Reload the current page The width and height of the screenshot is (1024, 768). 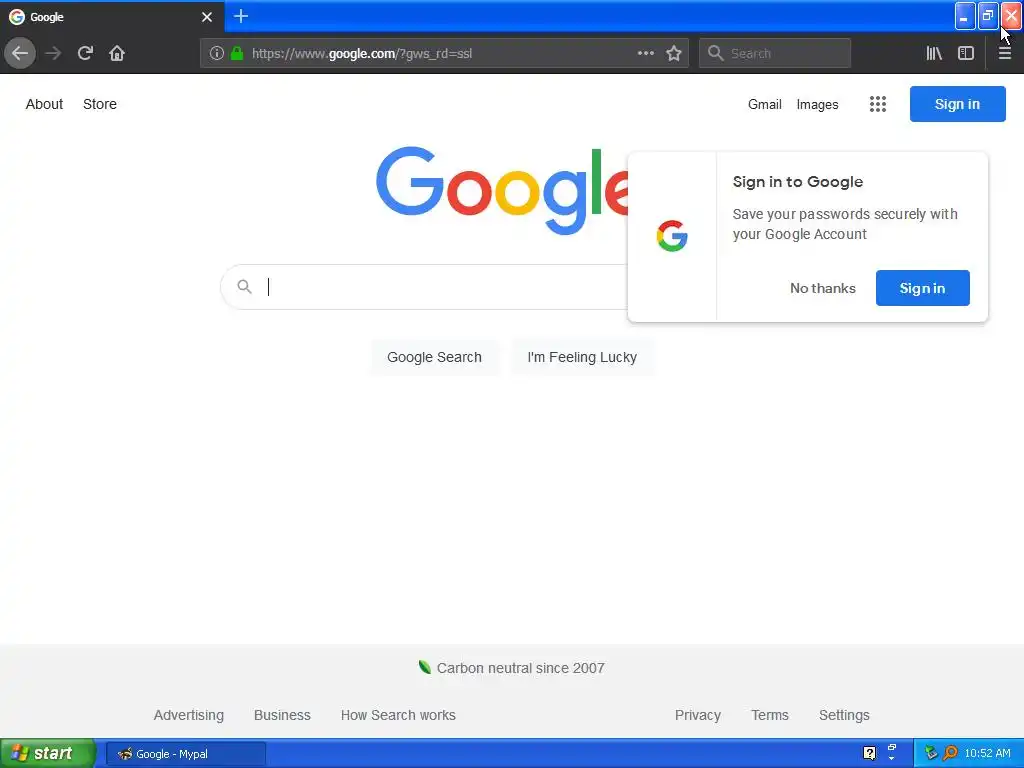pyautogui.click(x=85, y=53)
